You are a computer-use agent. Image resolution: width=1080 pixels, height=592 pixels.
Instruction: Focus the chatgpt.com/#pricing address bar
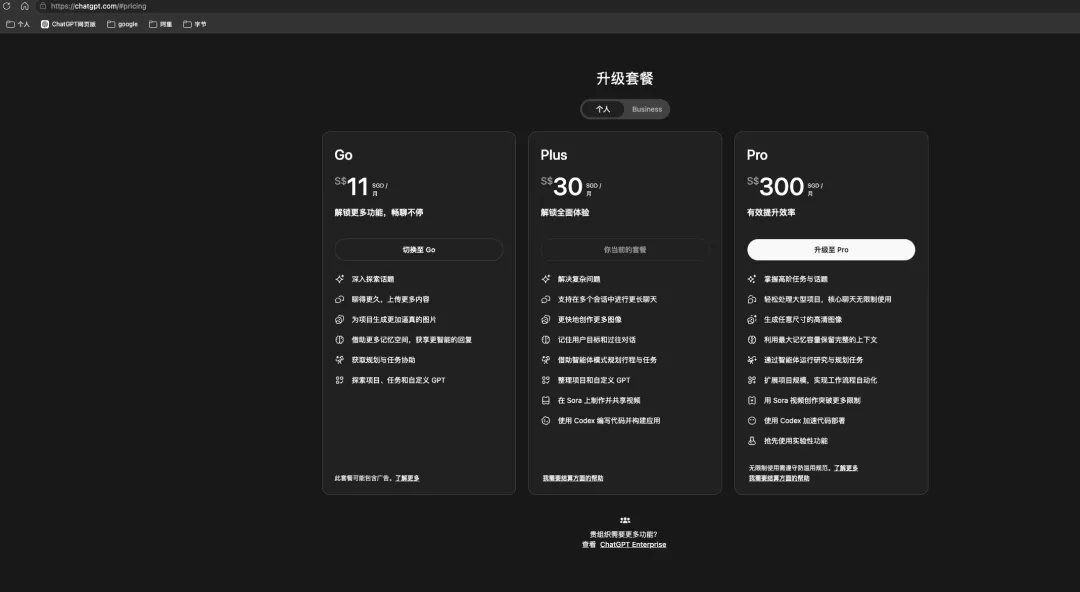click(x=98, y=6)
